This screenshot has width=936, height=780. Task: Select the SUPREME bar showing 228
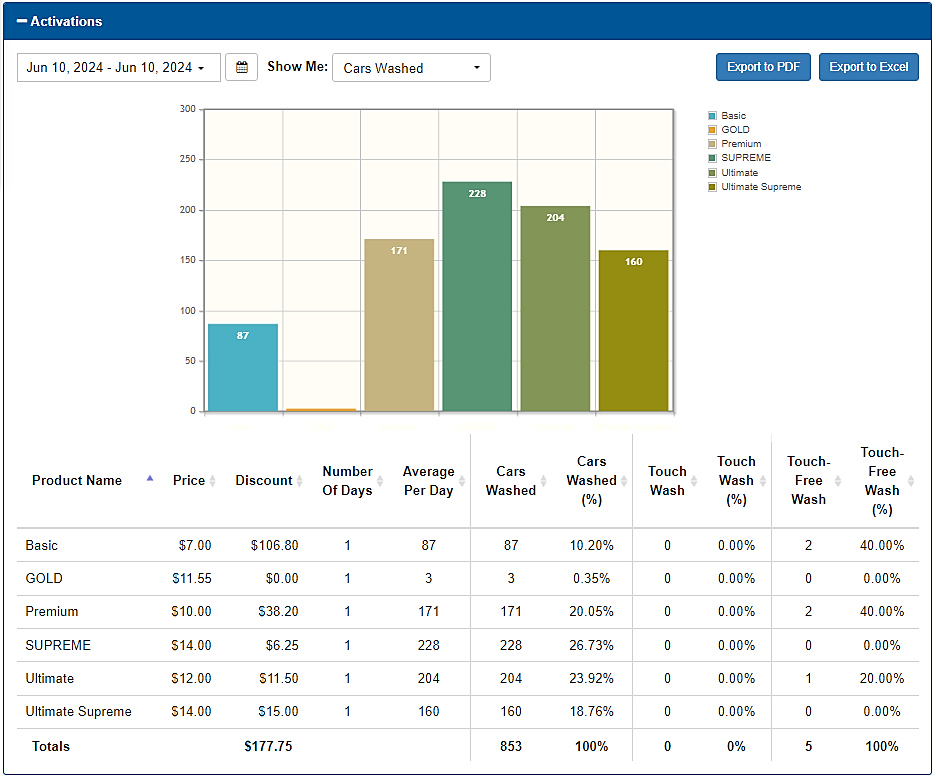pos(477,297)
